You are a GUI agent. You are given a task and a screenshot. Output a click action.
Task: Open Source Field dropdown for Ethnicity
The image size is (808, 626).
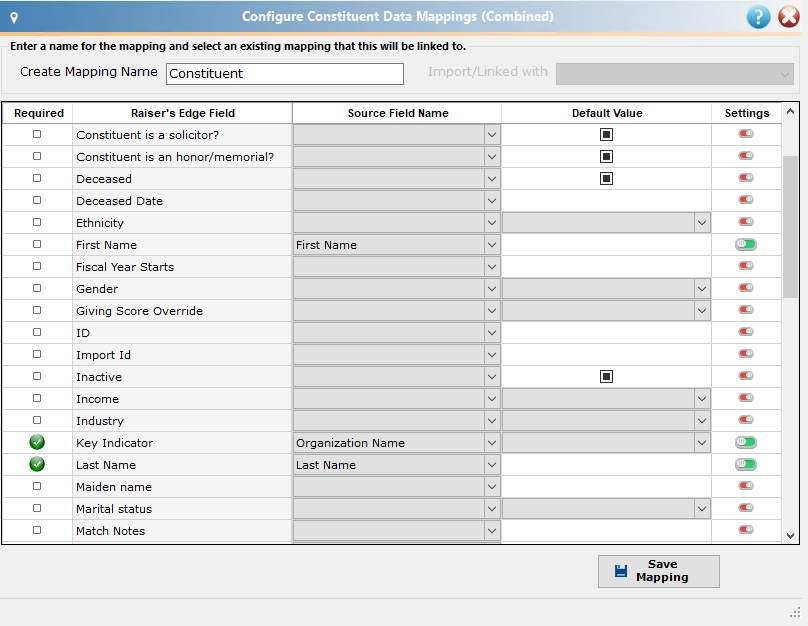pyautogui.click(x=492, y=223)
